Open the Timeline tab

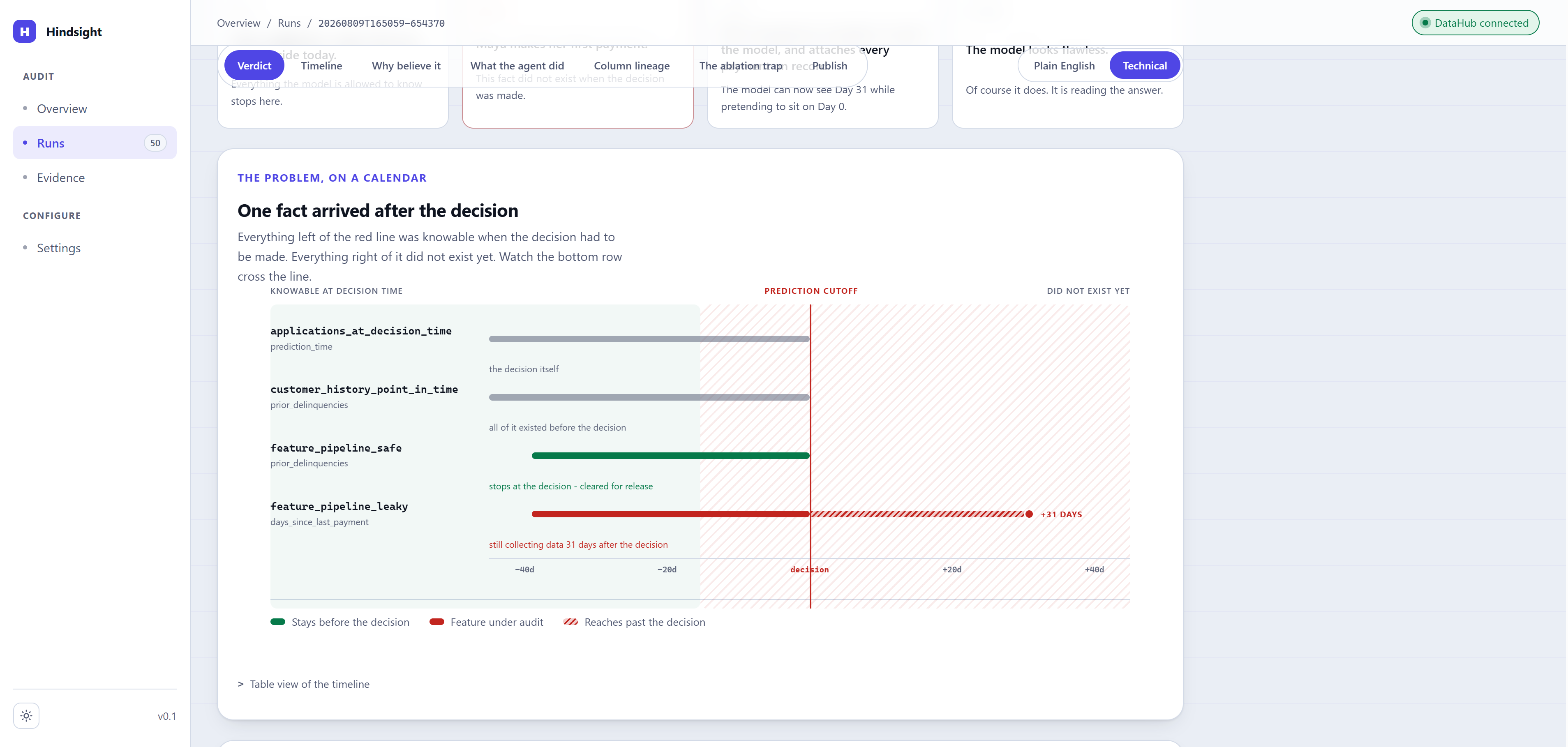[321, 66]
